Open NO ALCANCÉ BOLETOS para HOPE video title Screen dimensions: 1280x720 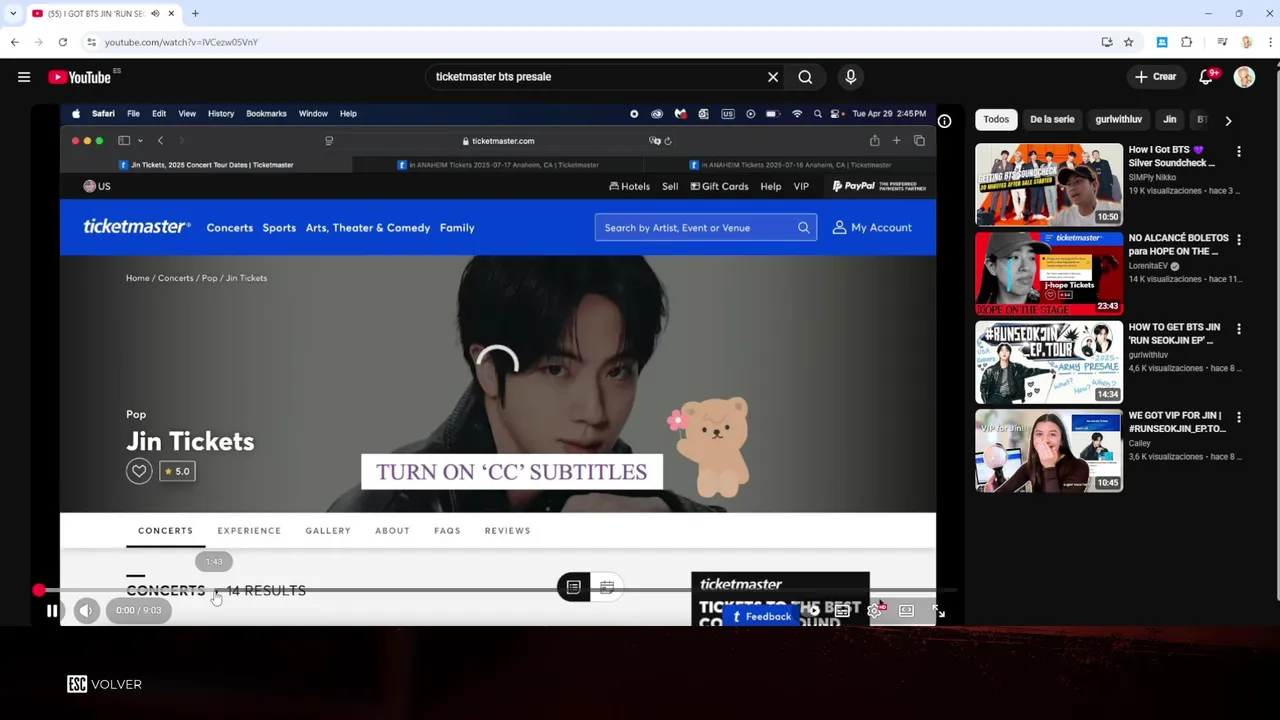1178,245
